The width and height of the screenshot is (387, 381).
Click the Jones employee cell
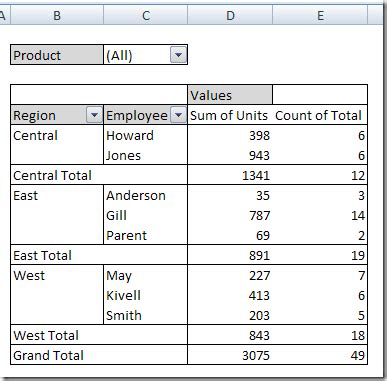pyautogui.click(x=146, y=155)
